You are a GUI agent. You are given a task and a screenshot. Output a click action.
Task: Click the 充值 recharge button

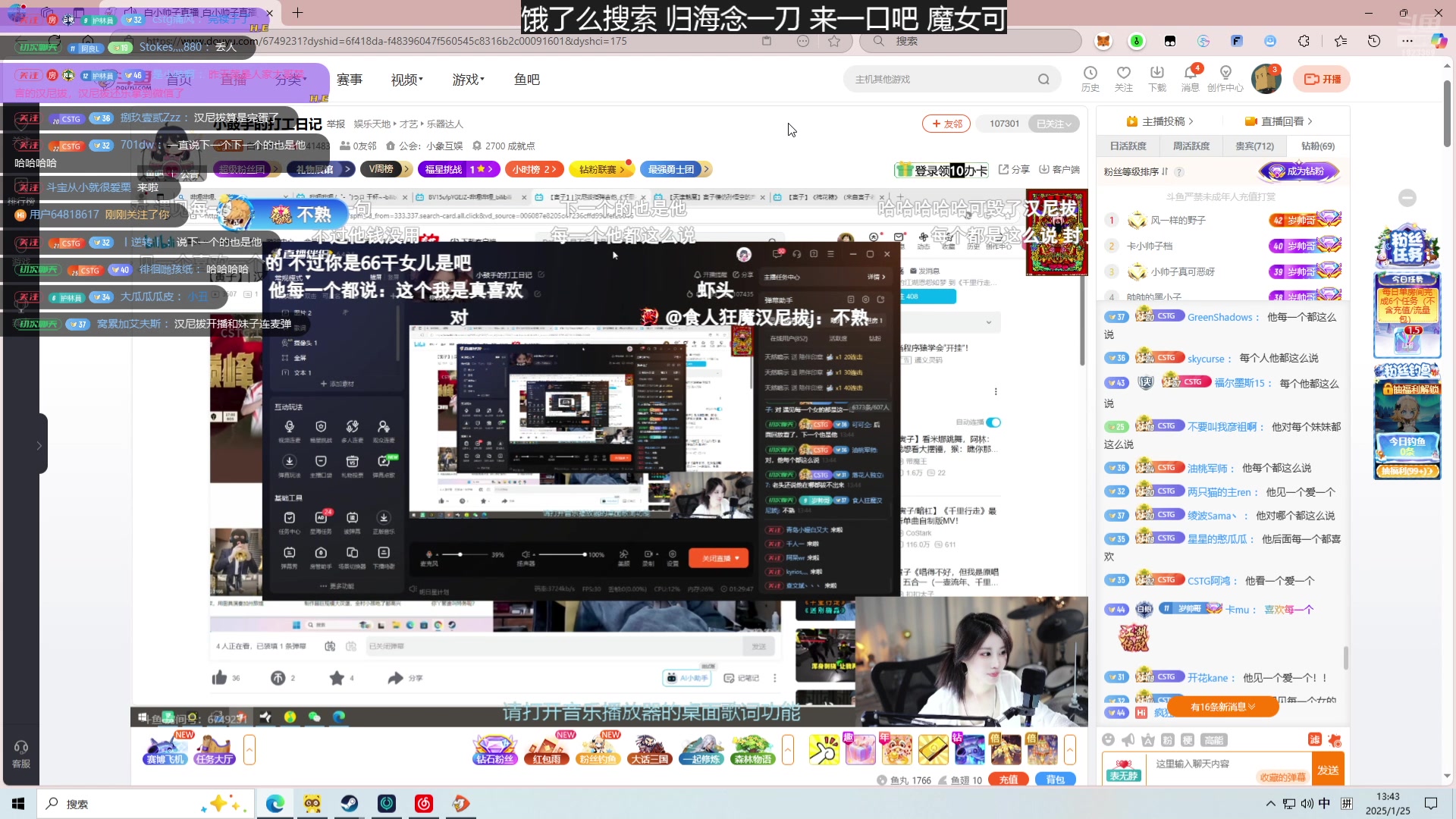tap(1009, 780)
